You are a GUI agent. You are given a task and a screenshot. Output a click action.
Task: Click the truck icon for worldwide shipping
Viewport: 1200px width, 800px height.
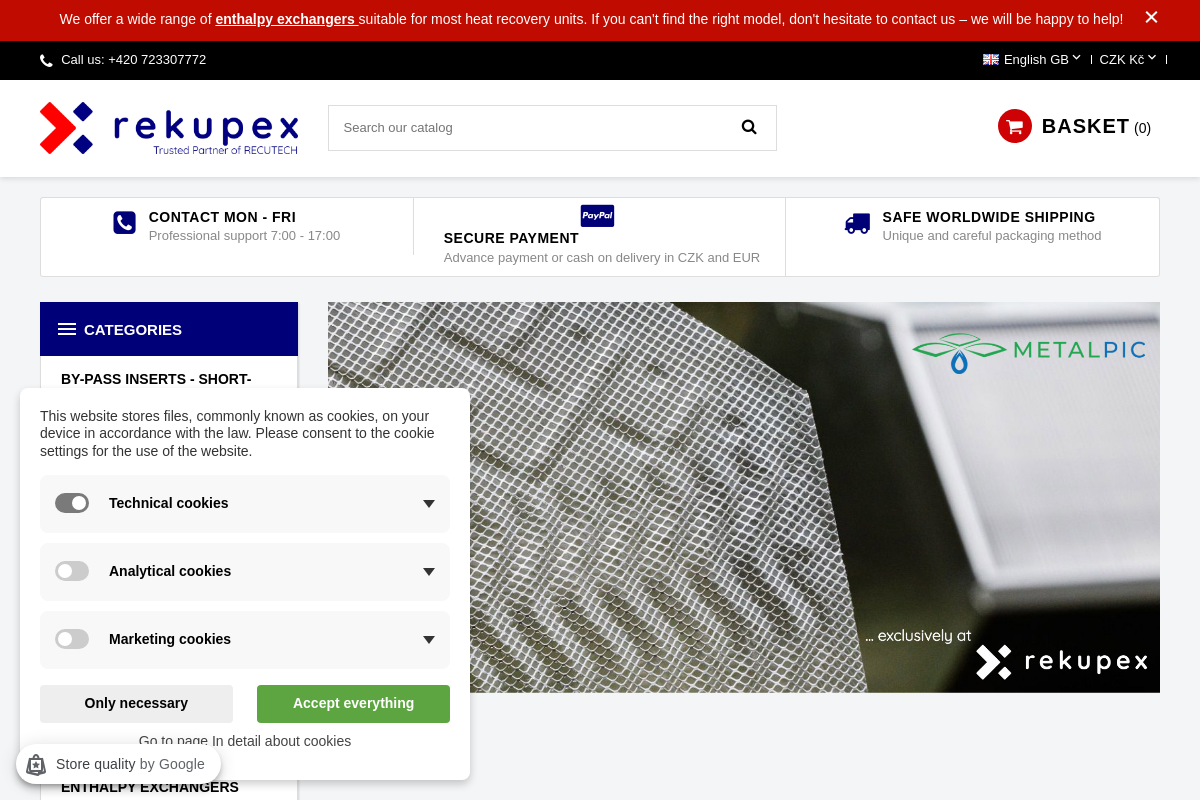pos(857,223)
